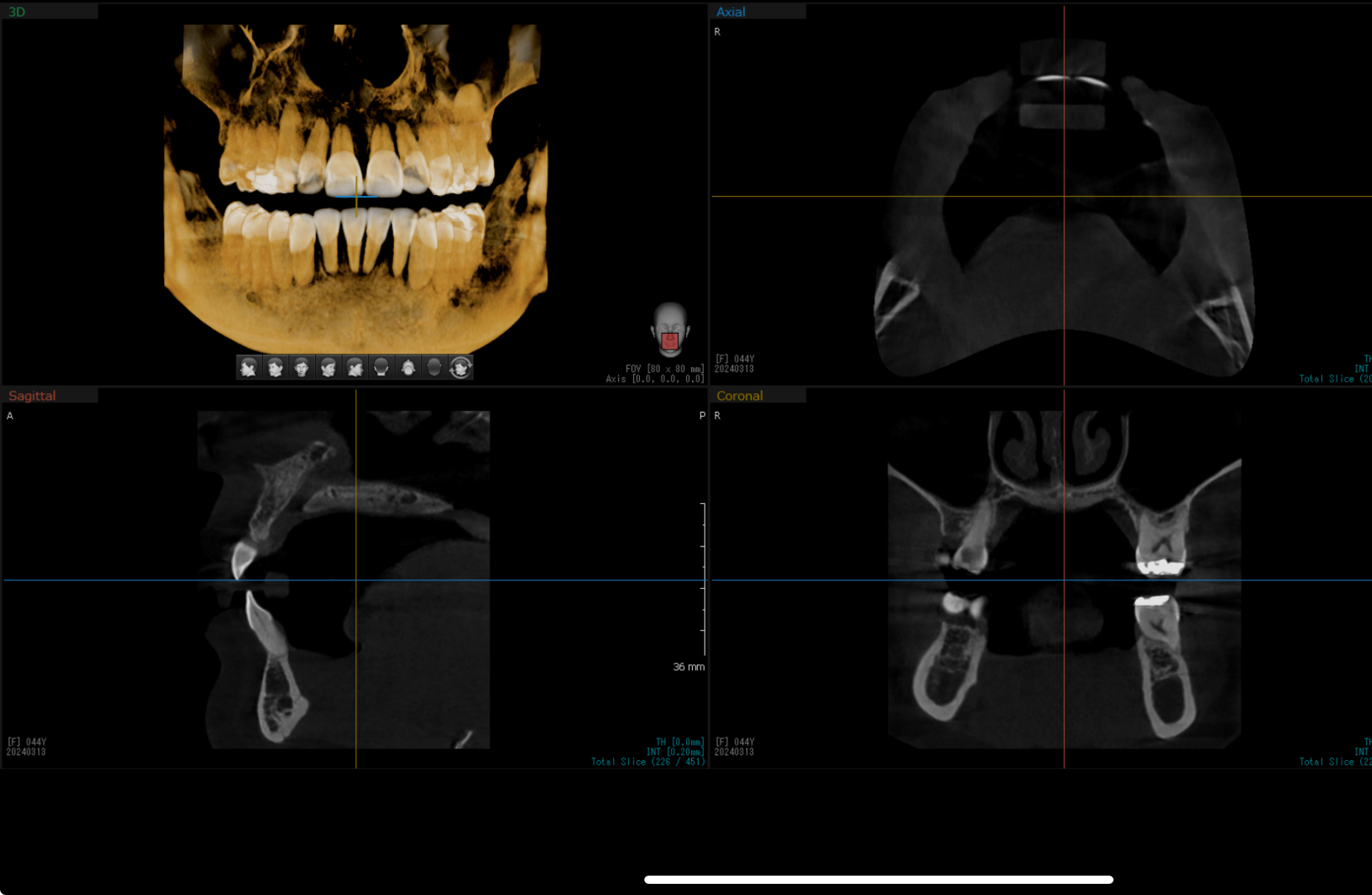The height and width of the screenshot is (895, 1372).
Task: Activate the Axial panel label
Action: pyautogui.click(x=731, y=12)
